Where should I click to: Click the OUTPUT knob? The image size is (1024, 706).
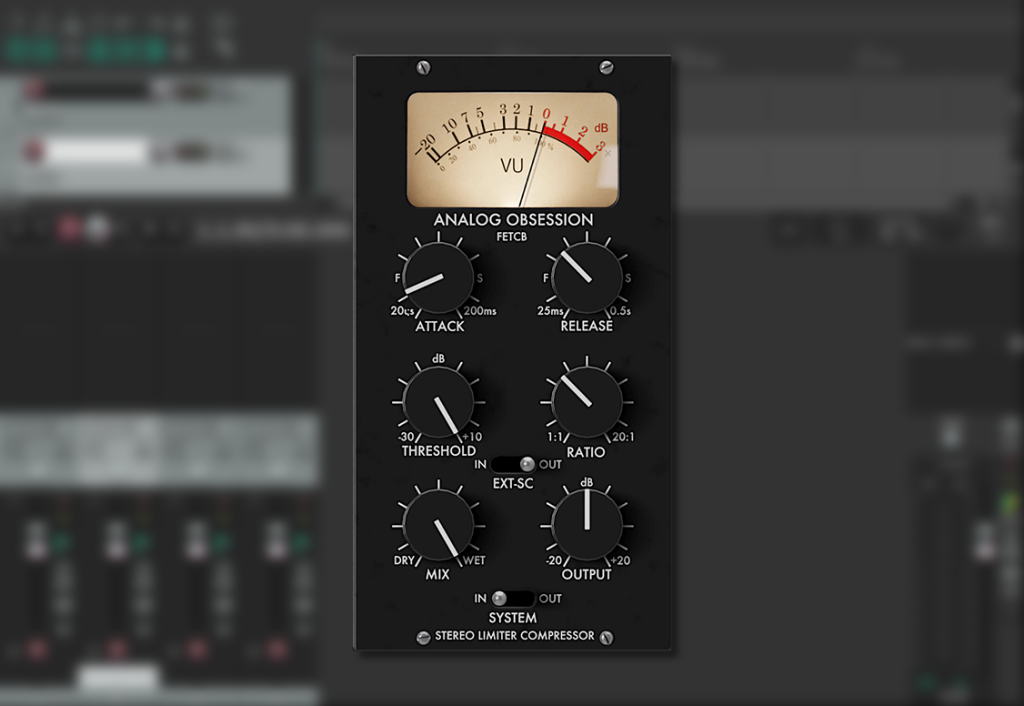pyautogui.click(x=586, y=528)
